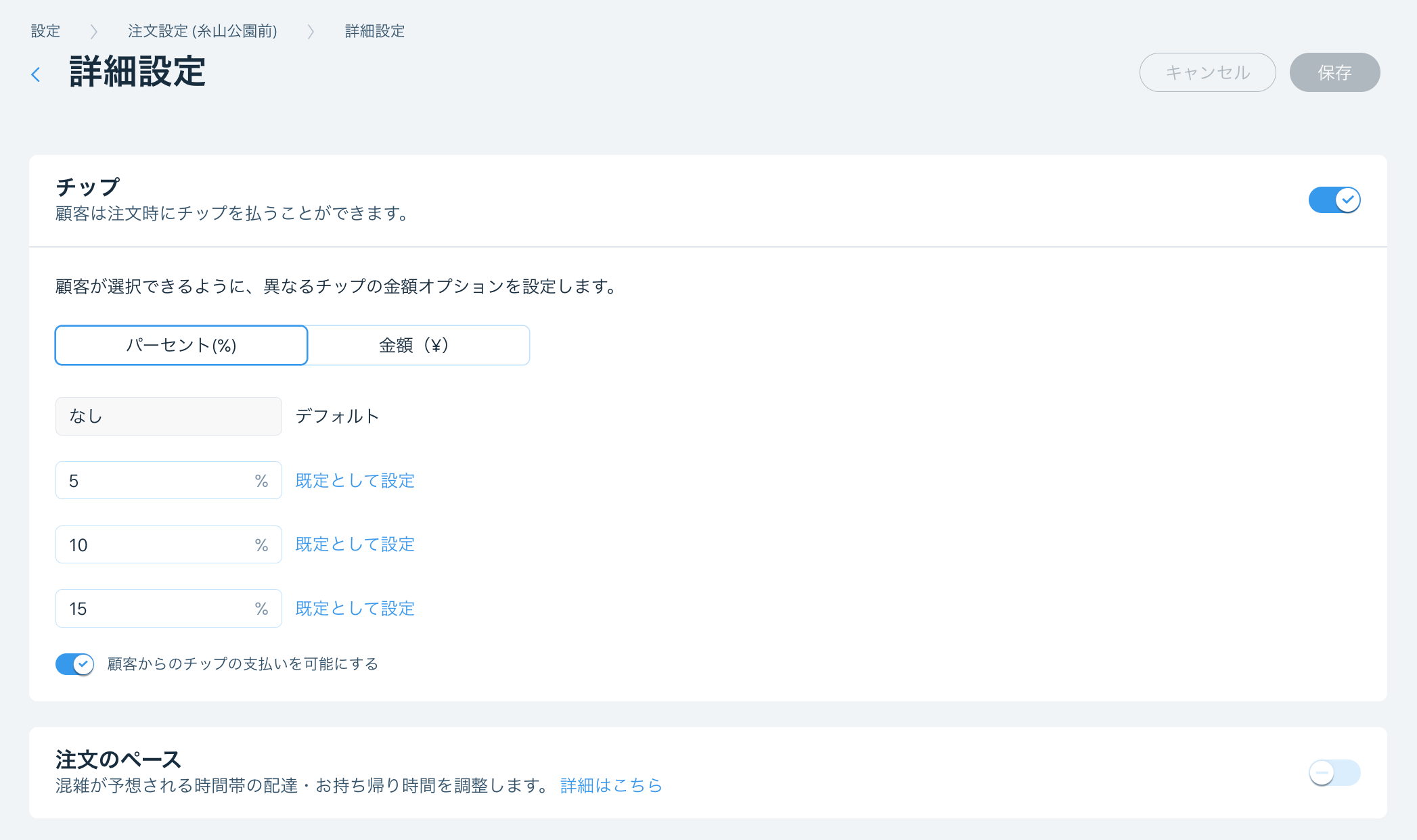Click the chevron between 設定 and 注文設定
This screenshot has width=1417, height=840.
[x=94, y=31]
